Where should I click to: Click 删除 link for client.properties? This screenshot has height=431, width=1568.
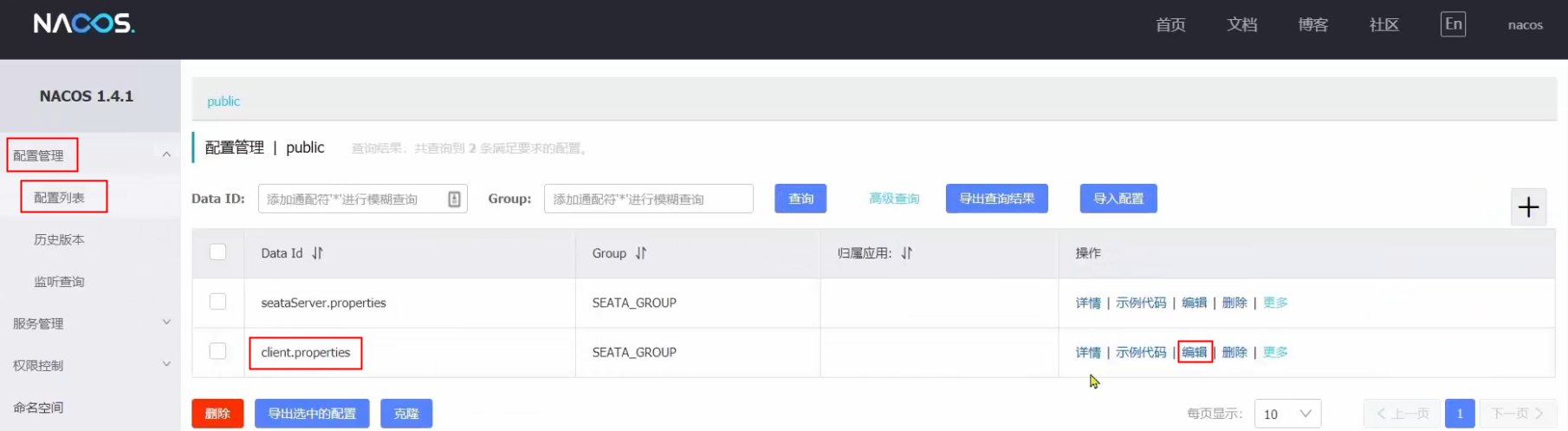(x=1234, y=352)
